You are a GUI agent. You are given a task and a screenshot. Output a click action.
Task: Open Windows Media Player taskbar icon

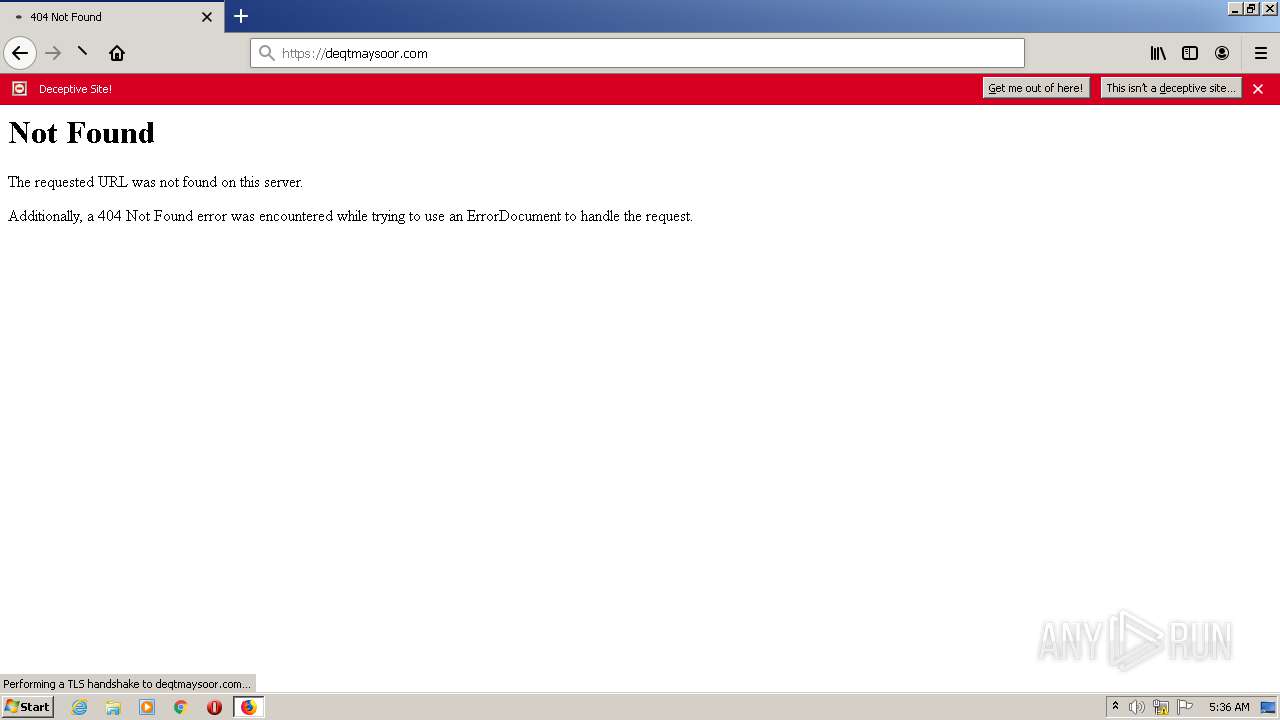(147, 707)
